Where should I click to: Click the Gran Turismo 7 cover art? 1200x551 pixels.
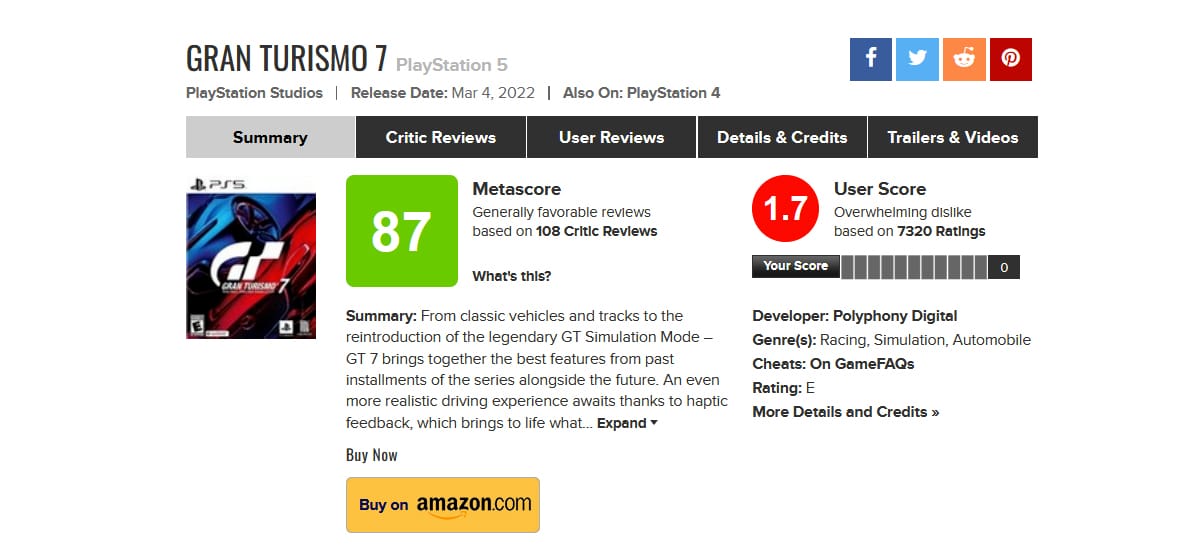click(x=251, y=259)
